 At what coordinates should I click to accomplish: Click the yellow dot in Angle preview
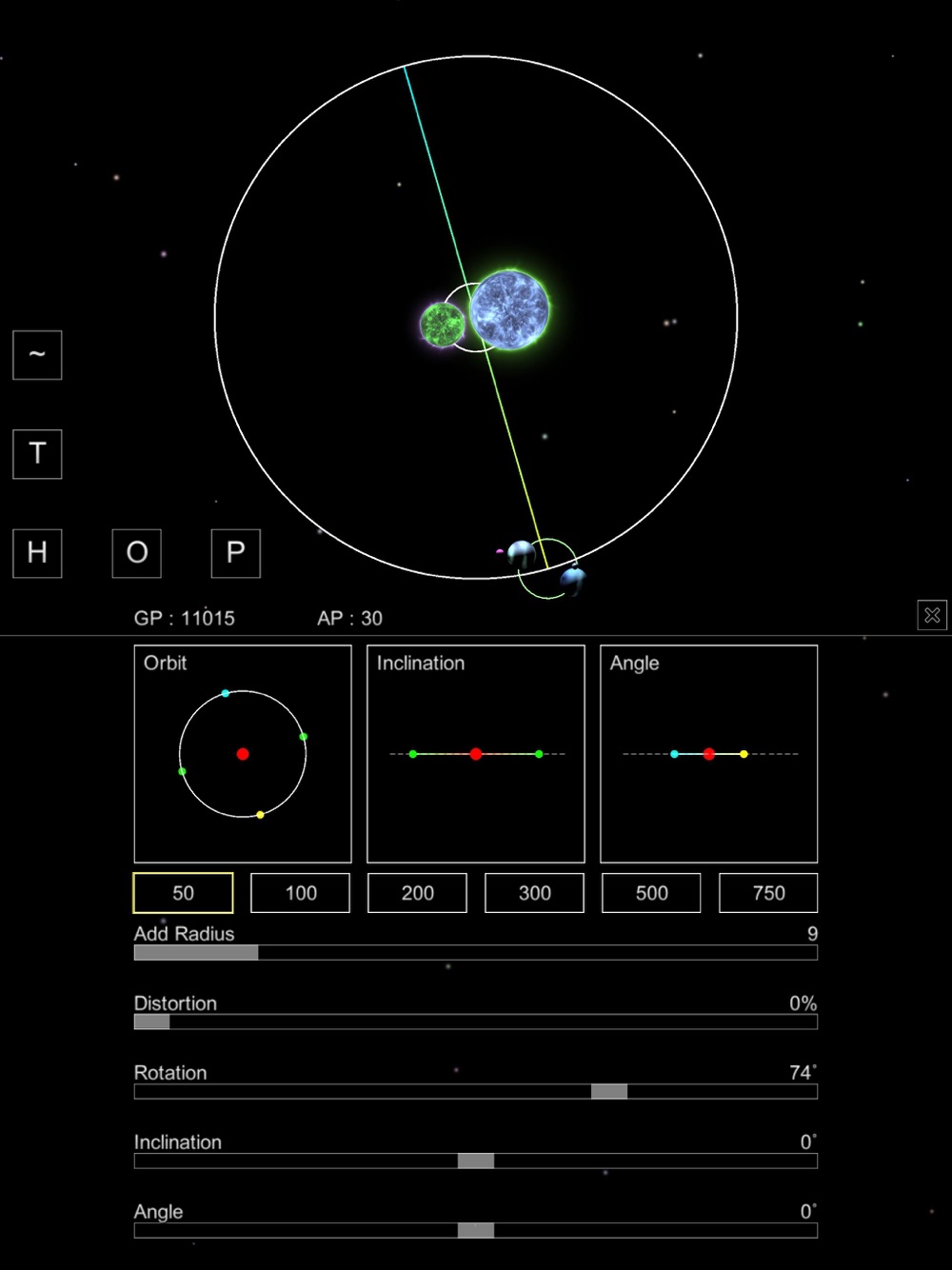click(x=744, y=754)
